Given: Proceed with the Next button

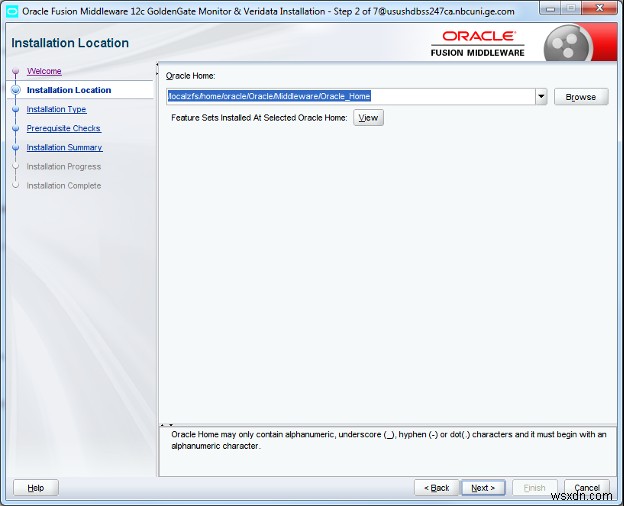Looking at the screenshot, I should click(483, 488).
